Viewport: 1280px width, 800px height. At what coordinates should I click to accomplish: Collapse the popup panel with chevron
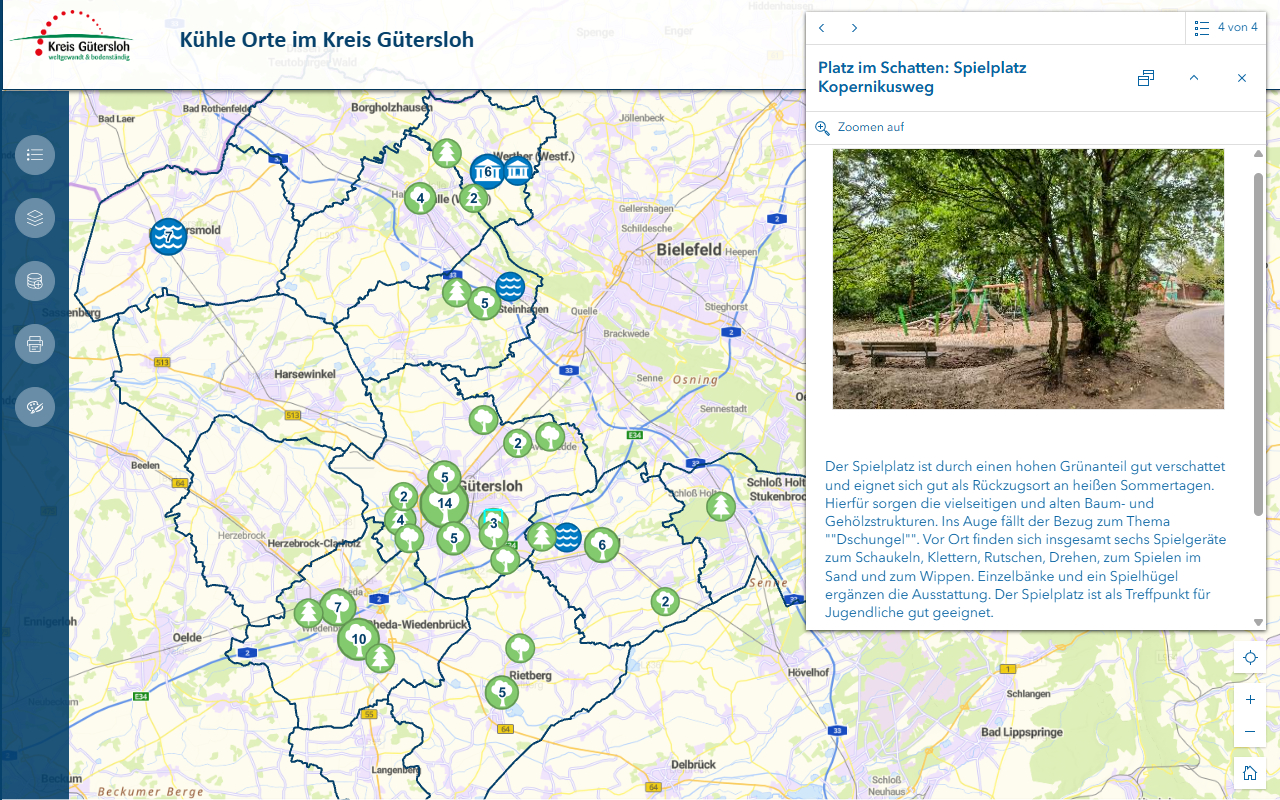(x=1194, y=78)
